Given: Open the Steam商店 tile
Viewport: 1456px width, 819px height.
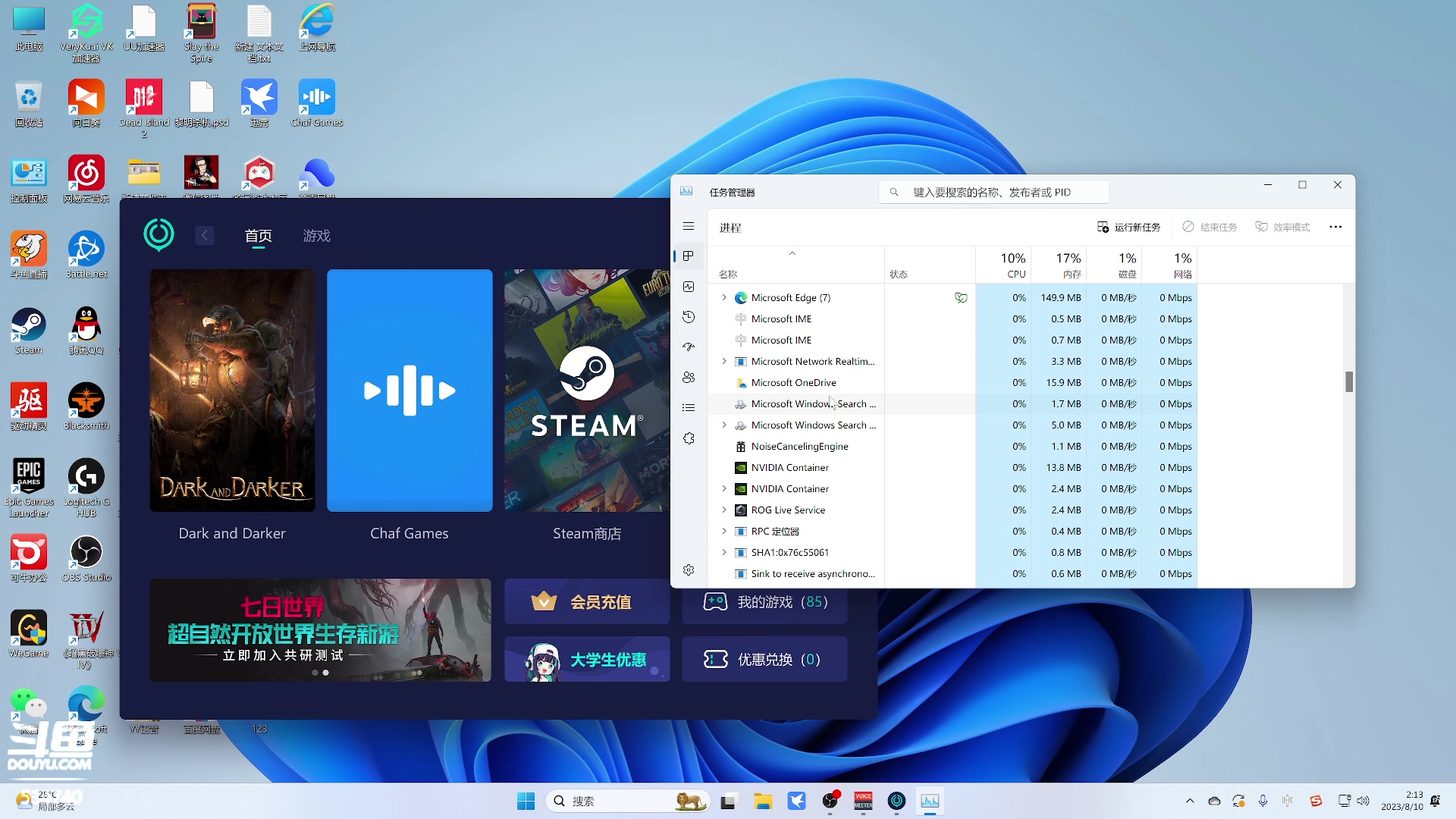Looking at the screenshot, I should pos(587,391).
